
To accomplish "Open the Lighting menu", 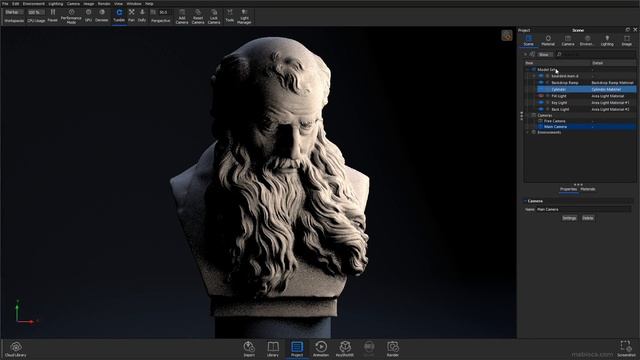I will [56, 4].
